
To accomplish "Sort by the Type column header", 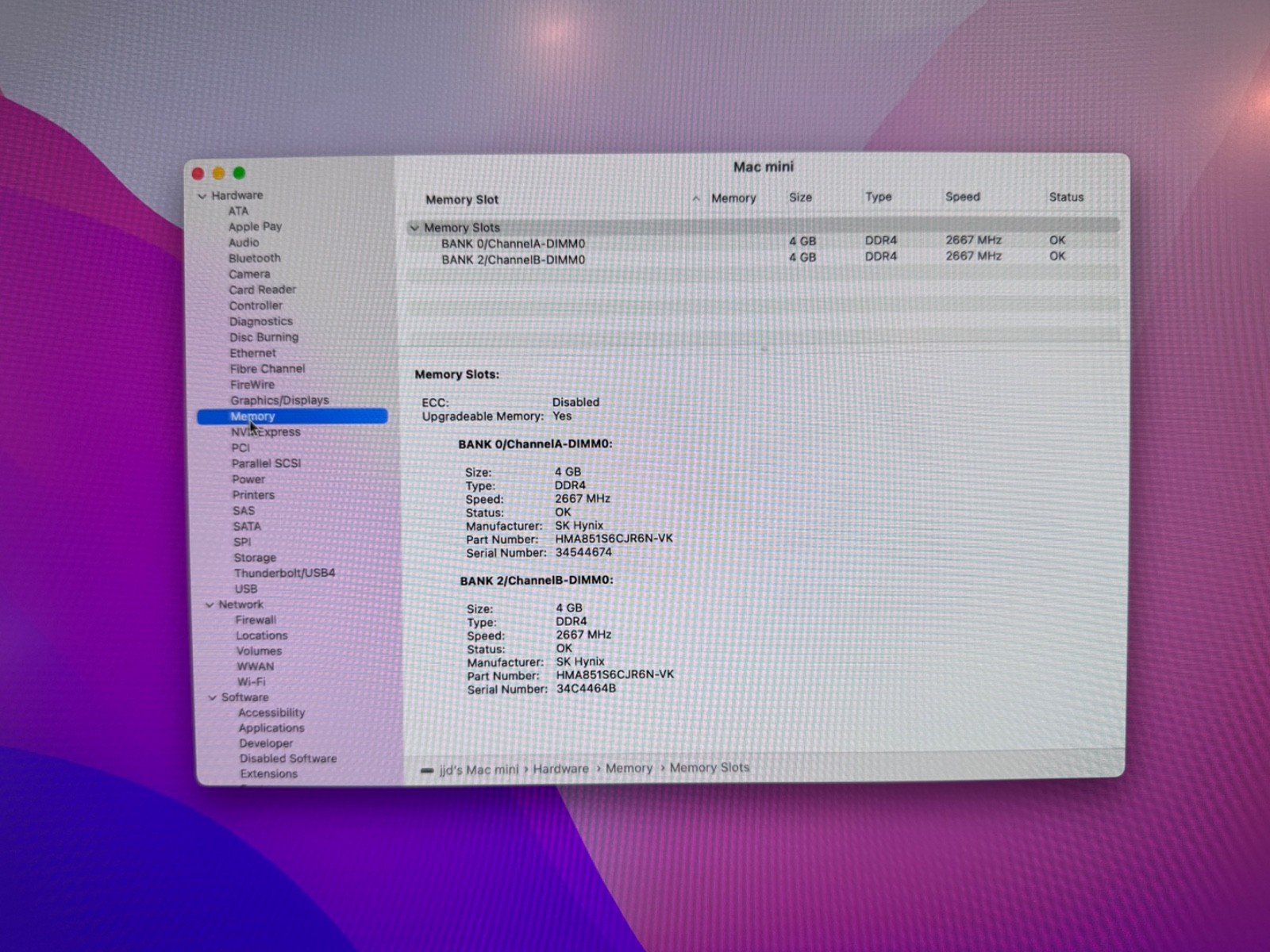I will pos(879,197).
